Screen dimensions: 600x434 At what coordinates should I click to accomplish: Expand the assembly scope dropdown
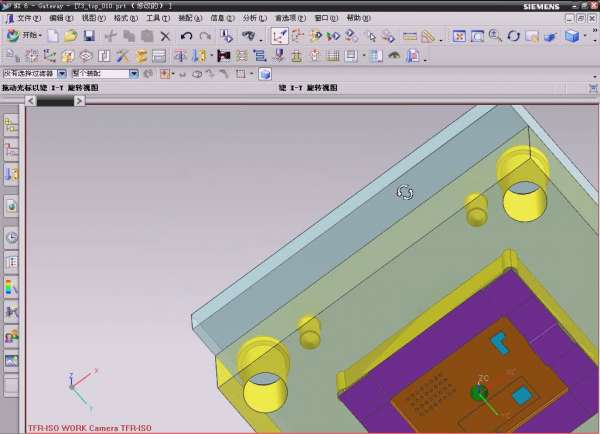(x=135, y=74)
